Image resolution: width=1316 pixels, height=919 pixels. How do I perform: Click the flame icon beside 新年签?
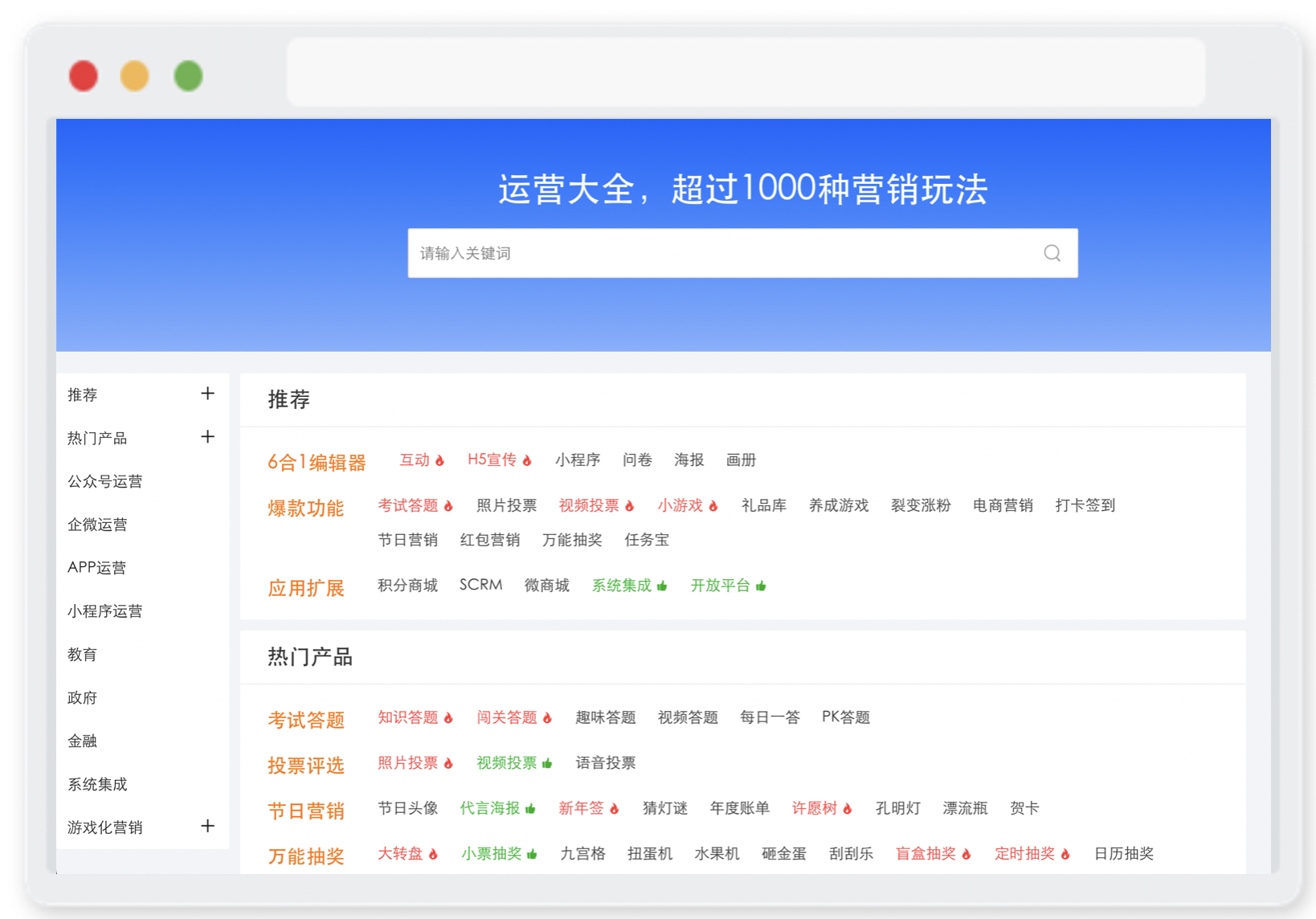click(614, 808)
